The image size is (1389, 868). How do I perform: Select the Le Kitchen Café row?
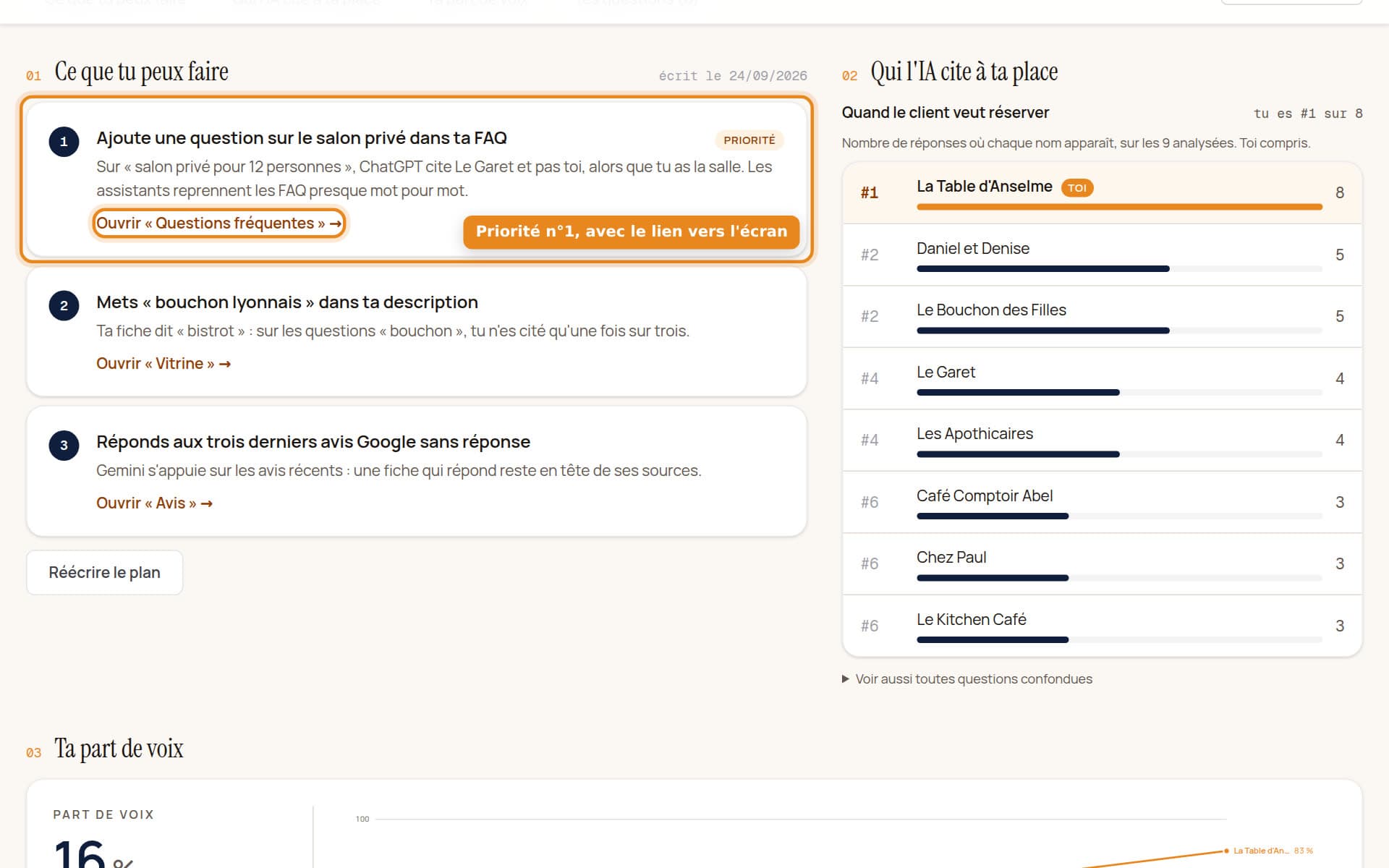1102,626
